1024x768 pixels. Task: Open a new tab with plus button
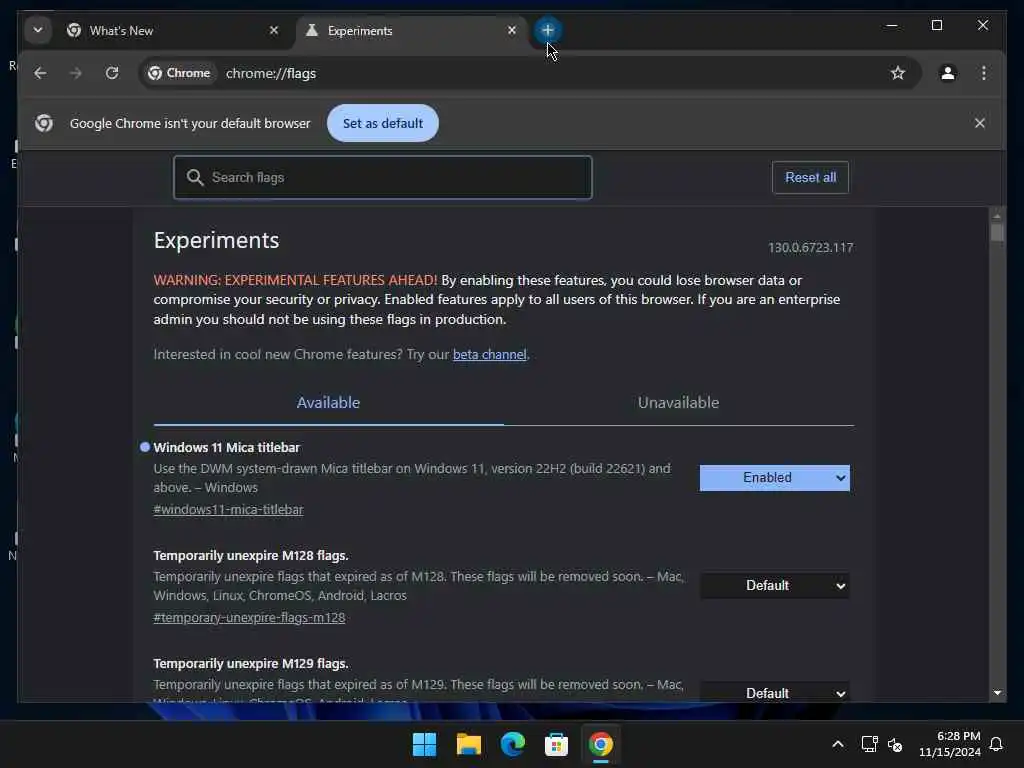[547, 30]
